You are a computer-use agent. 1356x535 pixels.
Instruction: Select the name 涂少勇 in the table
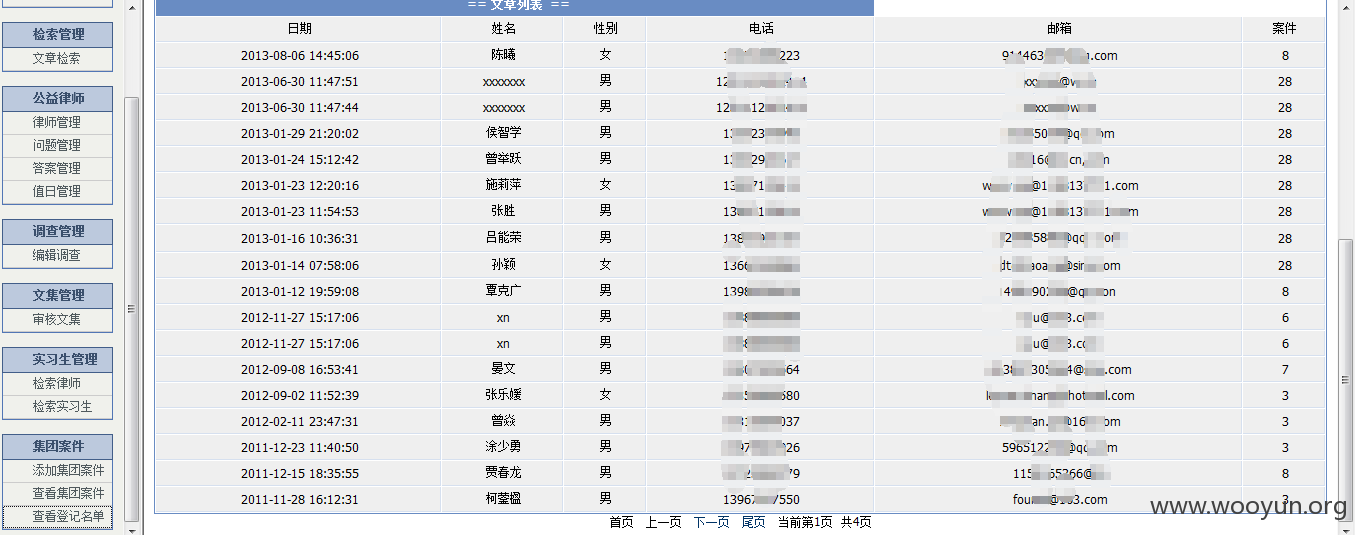(x=503, y=448)
